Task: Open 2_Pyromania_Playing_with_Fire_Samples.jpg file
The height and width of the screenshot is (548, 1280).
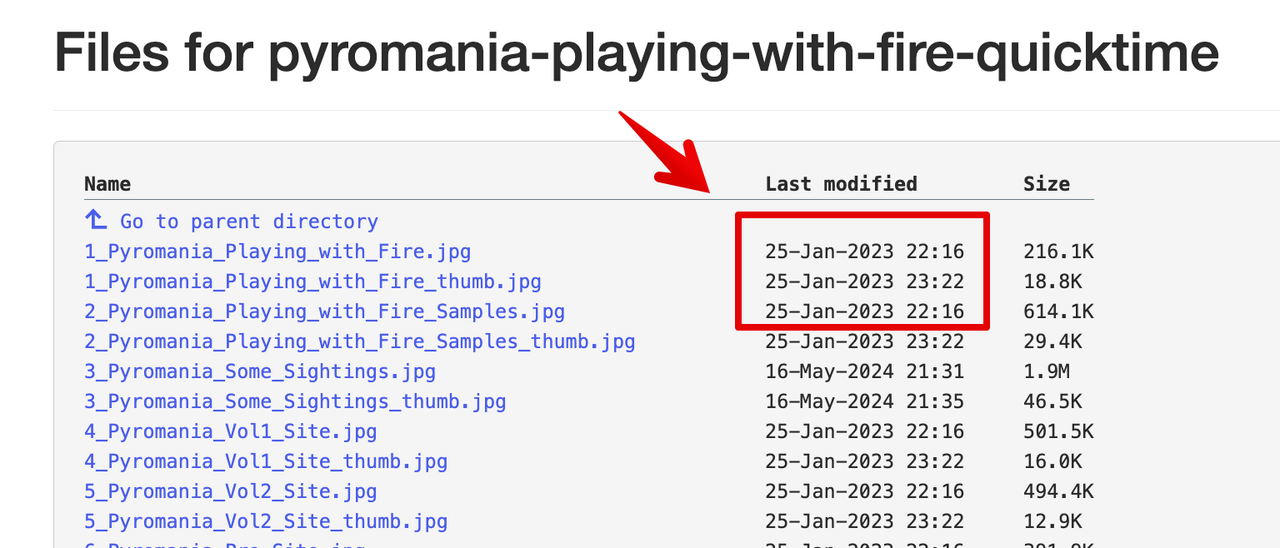Action: [324, 312]
